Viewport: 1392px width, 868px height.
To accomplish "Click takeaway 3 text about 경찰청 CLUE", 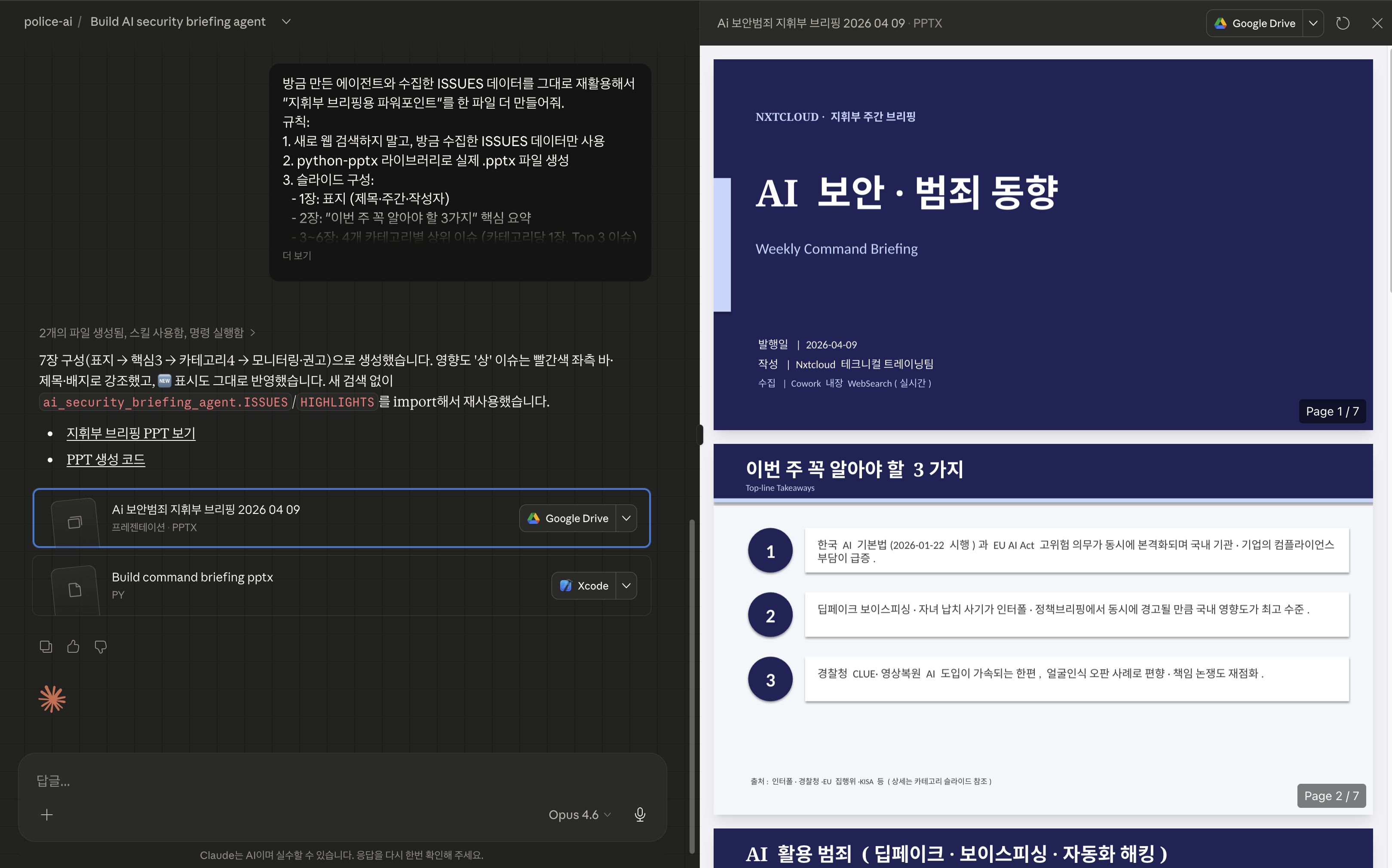I will [x=1040, y=673].
